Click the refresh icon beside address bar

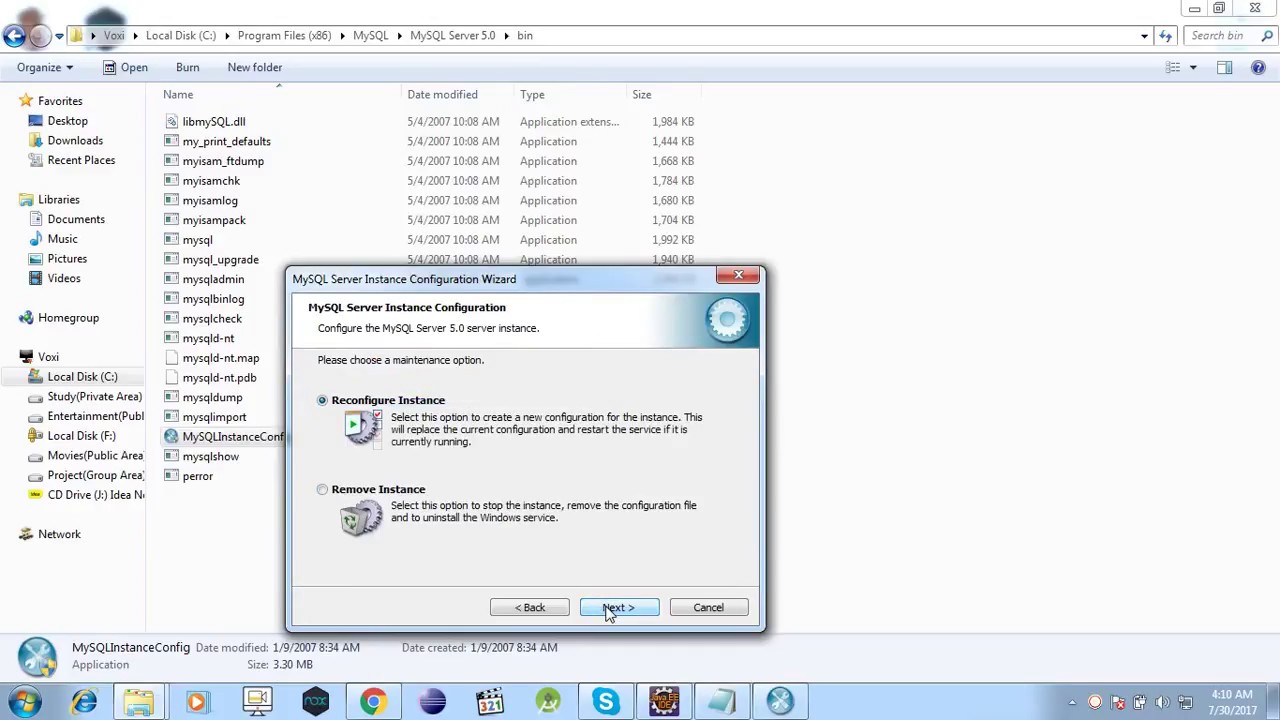click(1165, 36)
